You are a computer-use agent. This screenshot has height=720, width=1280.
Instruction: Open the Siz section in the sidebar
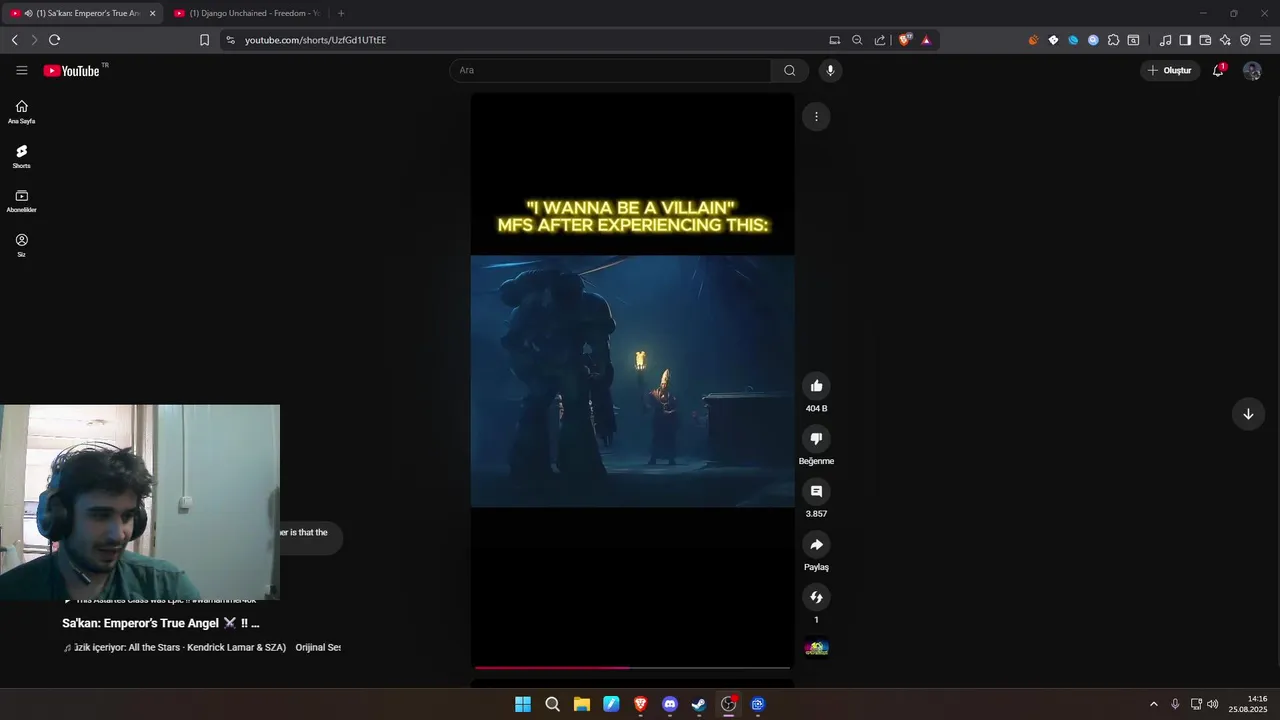tap(22, 246)
